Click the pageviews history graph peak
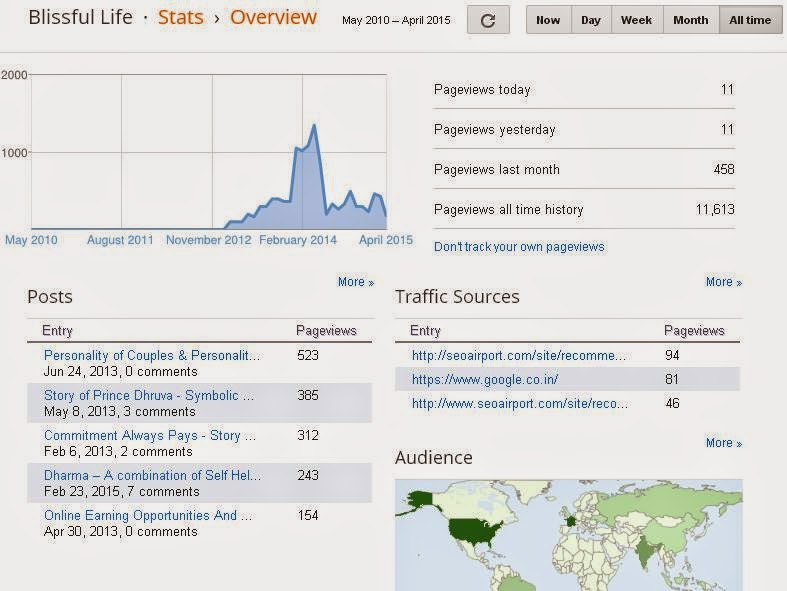The image size is (787, 591). (x=314, y=126)
